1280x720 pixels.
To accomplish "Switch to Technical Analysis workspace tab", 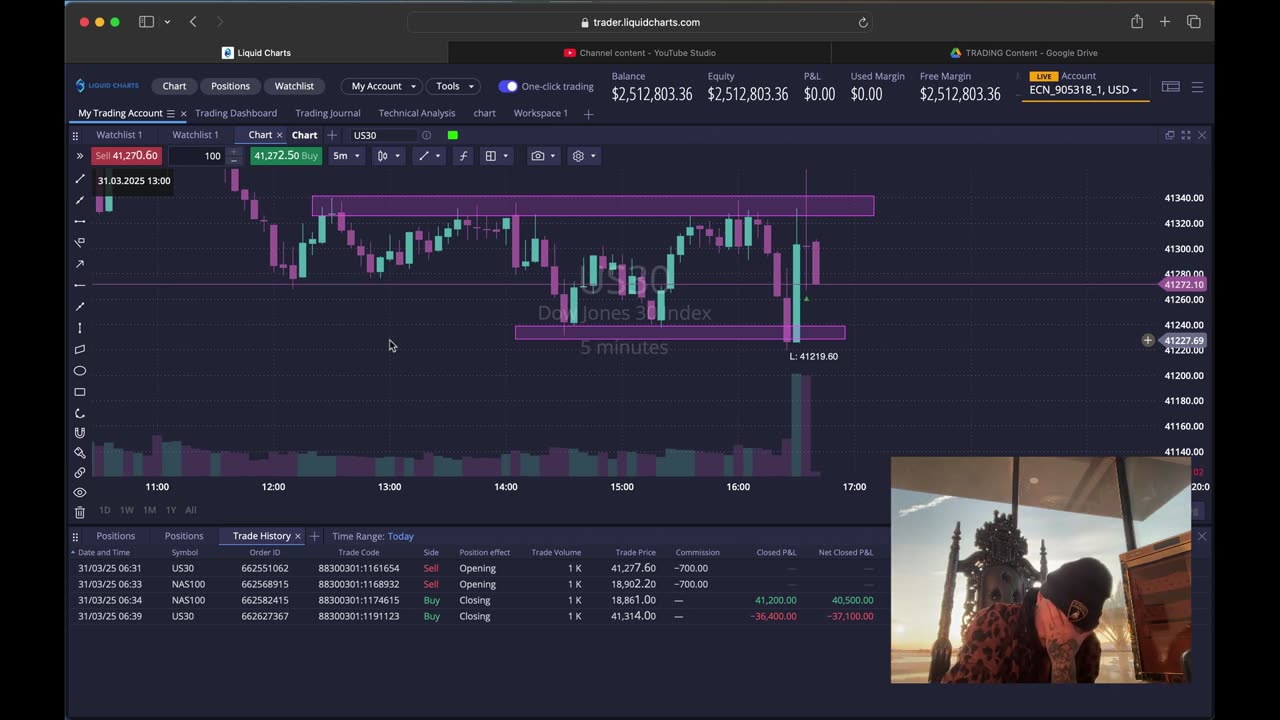I will 417,113.
